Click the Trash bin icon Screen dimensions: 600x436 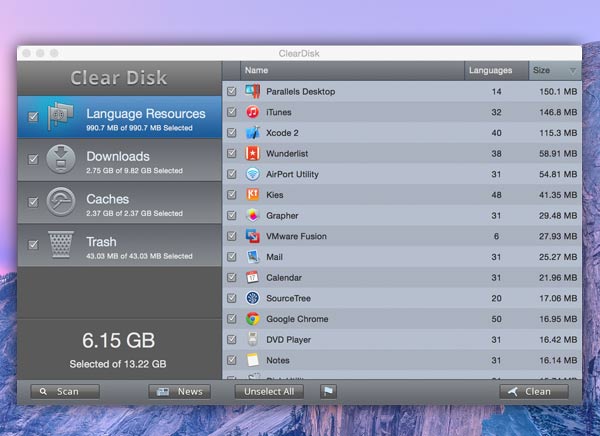coord(61,245)
